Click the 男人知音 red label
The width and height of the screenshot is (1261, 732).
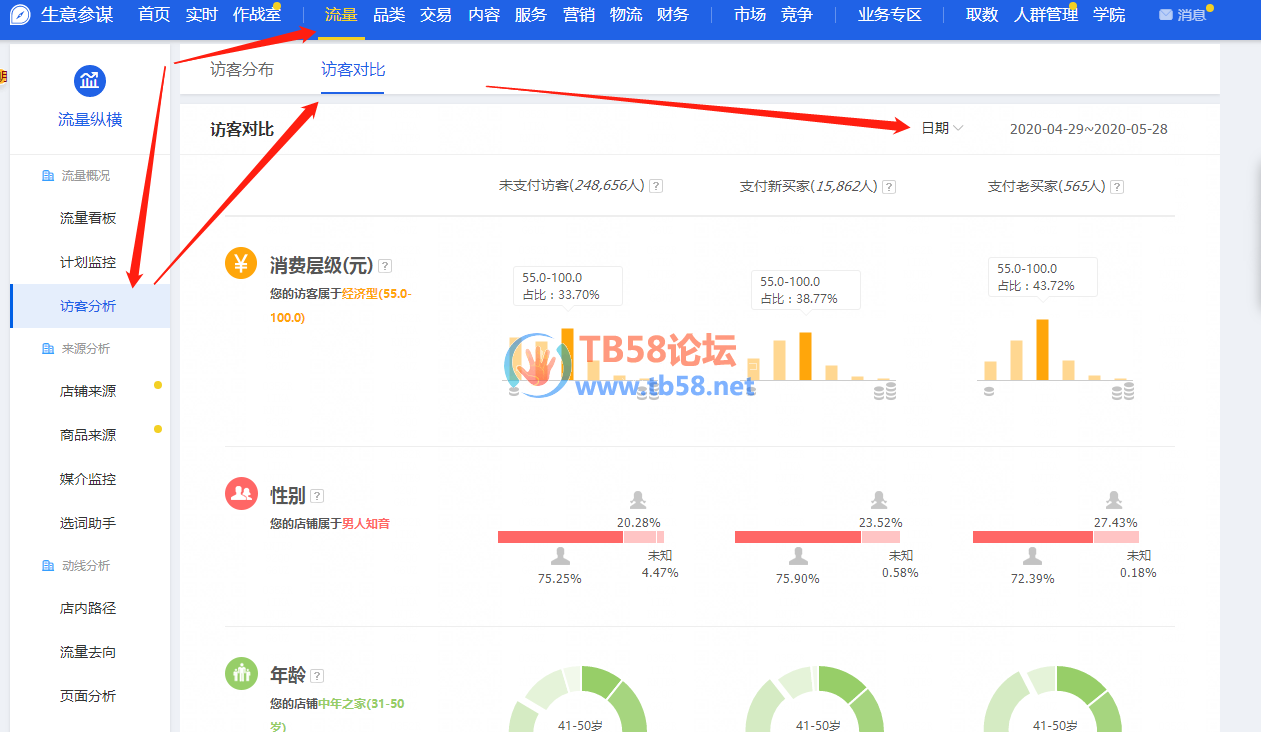coord(366,523)
